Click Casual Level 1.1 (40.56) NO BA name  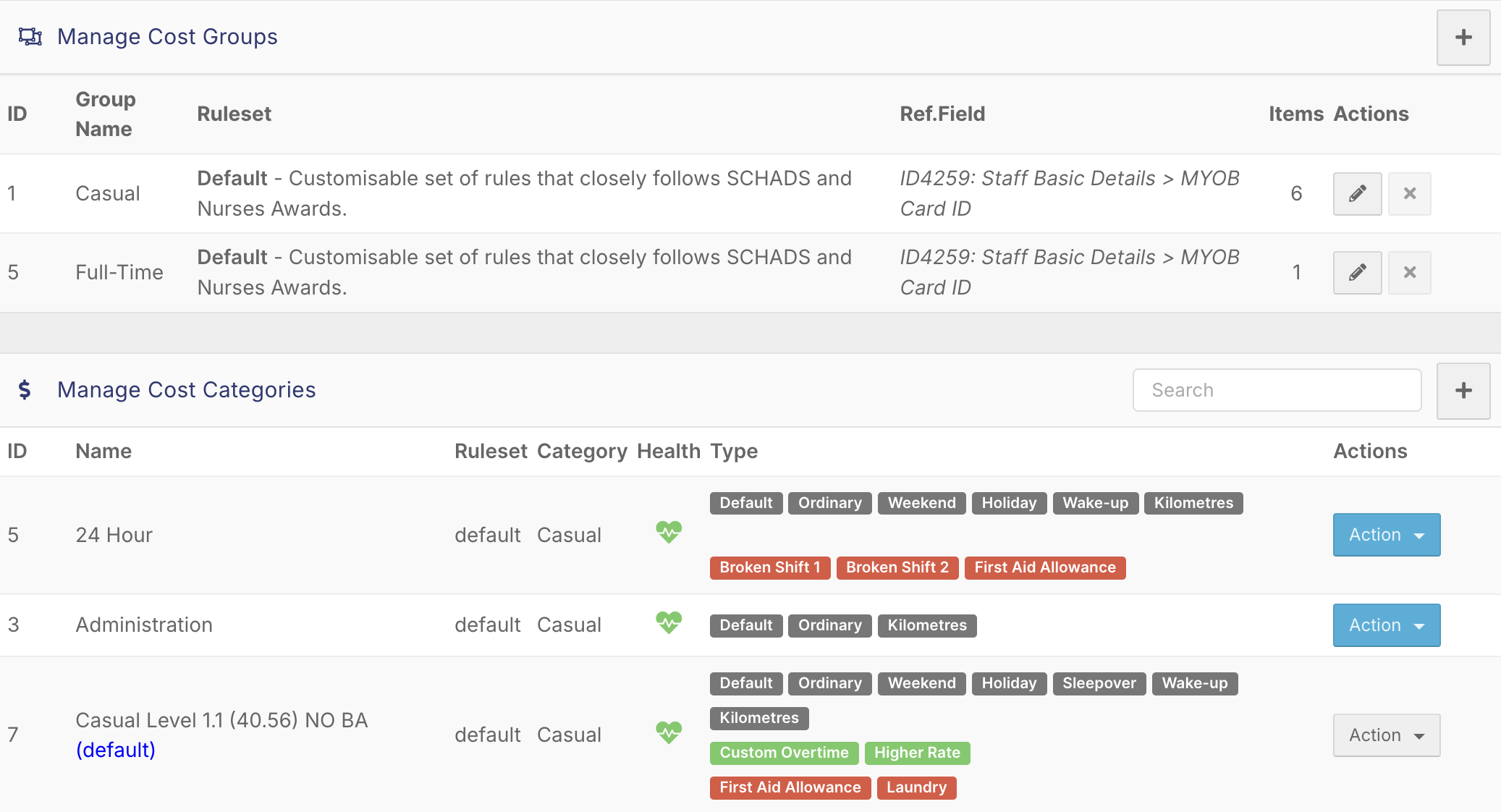pyautogui.click(x=221, y=720)
